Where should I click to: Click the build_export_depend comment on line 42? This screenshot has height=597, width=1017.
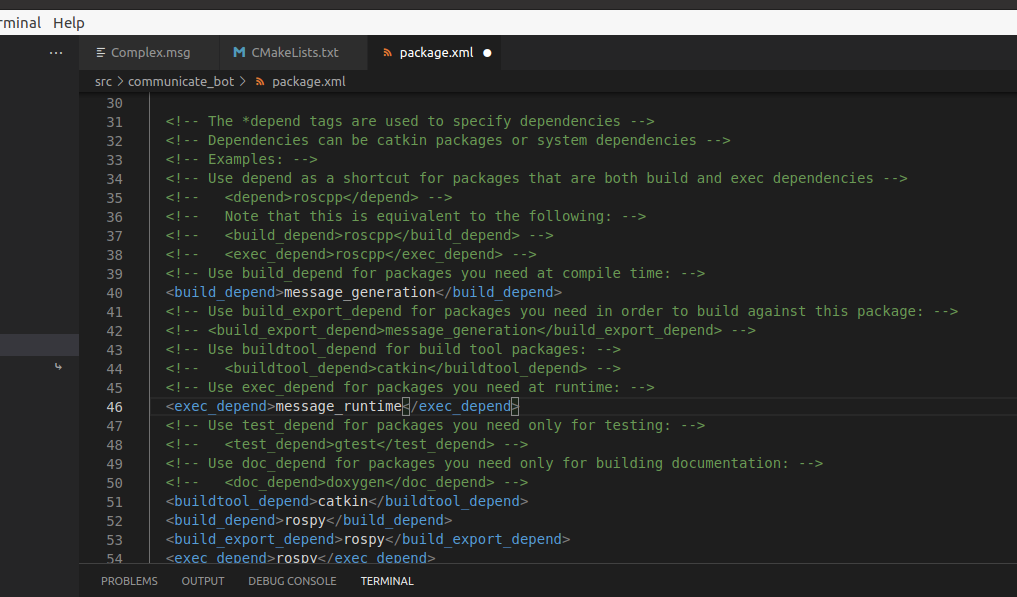click(461, 330)
